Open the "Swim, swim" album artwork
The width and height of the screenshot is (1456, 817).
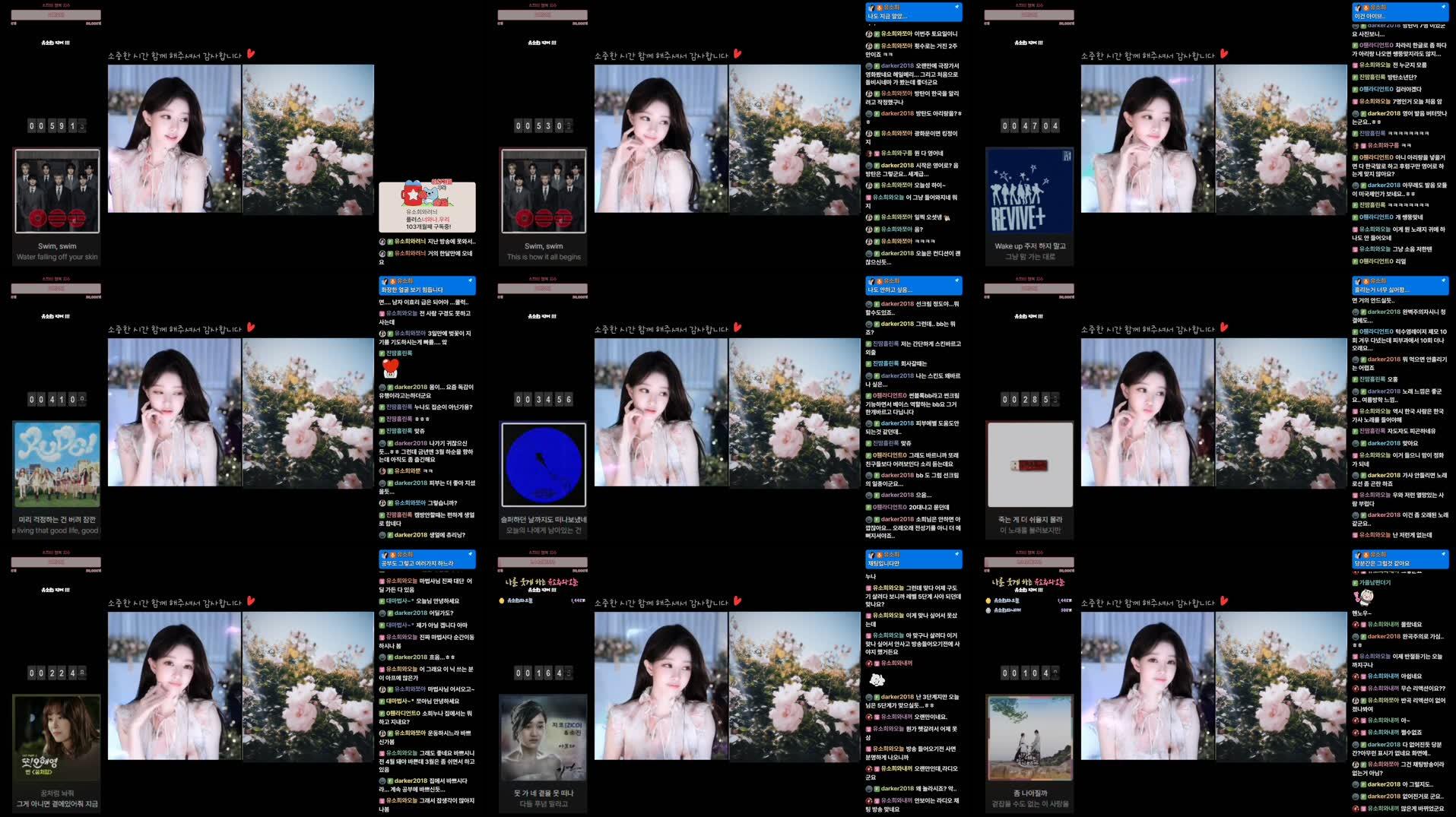(x=56, y=190)
